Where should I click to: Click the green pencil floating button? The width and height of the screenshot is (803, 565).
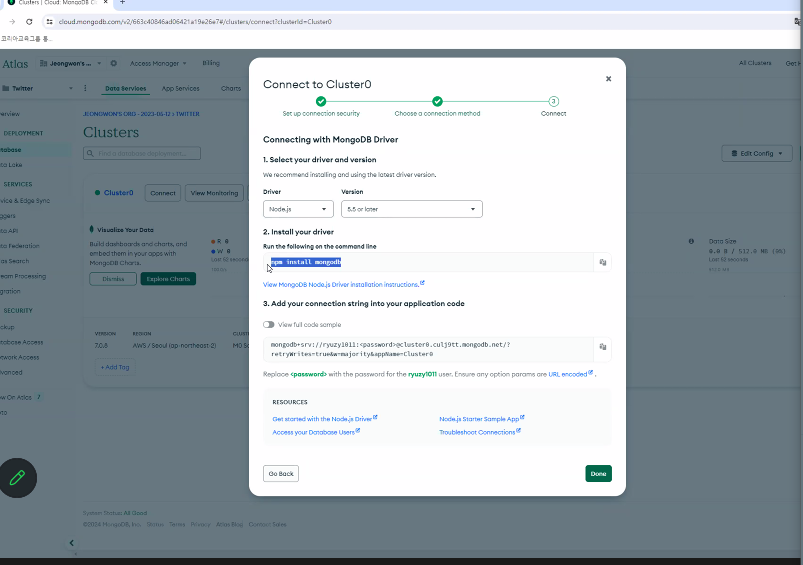pos(18,478)
